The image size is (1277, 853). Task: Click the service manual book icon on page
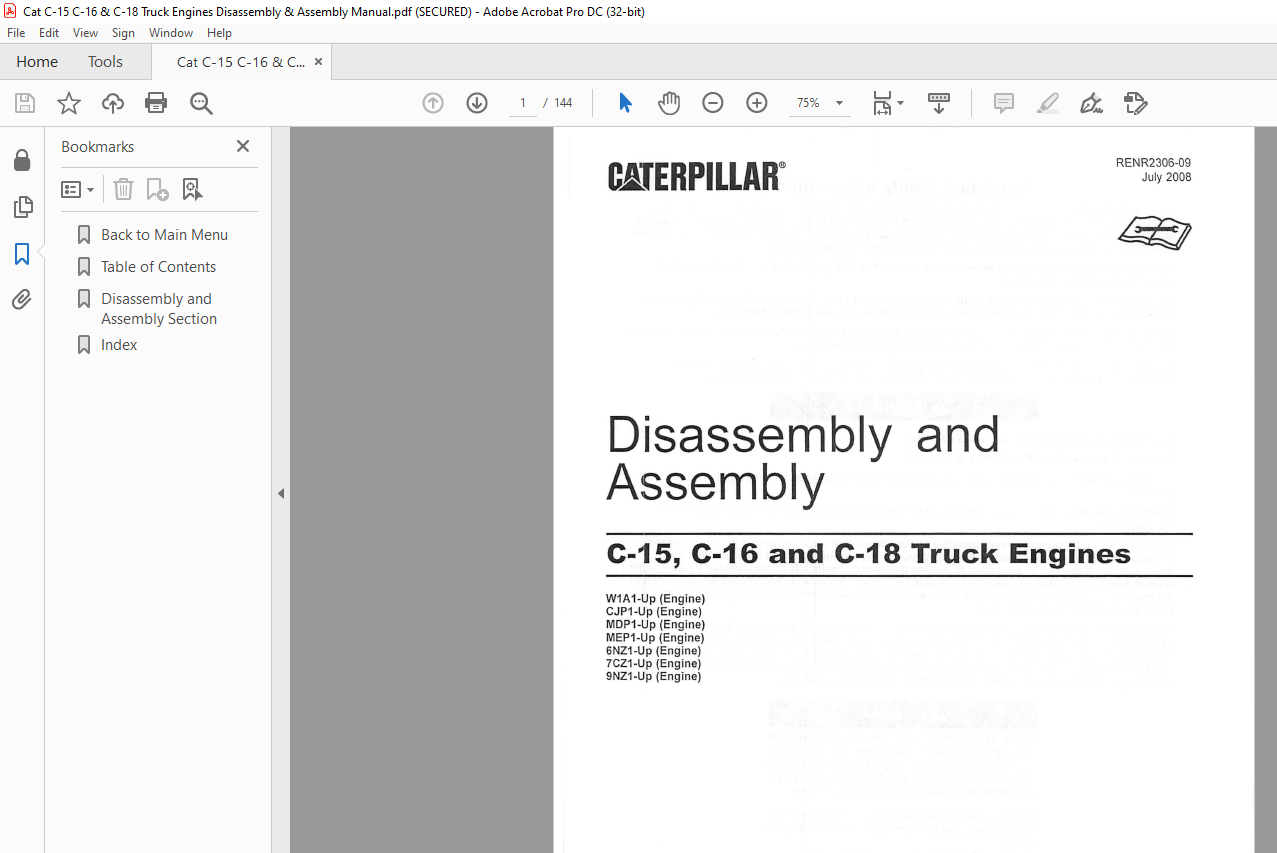(1155, 233)
